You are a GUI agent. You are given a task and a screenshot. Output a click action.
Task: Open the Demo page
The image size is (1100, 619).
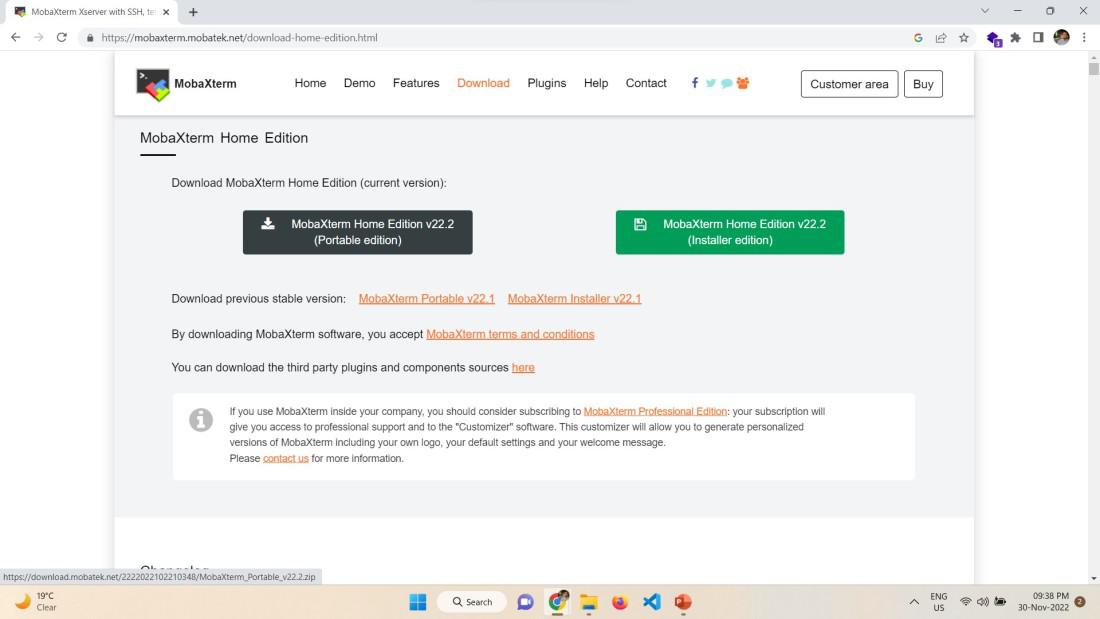(x=359, y=83)
